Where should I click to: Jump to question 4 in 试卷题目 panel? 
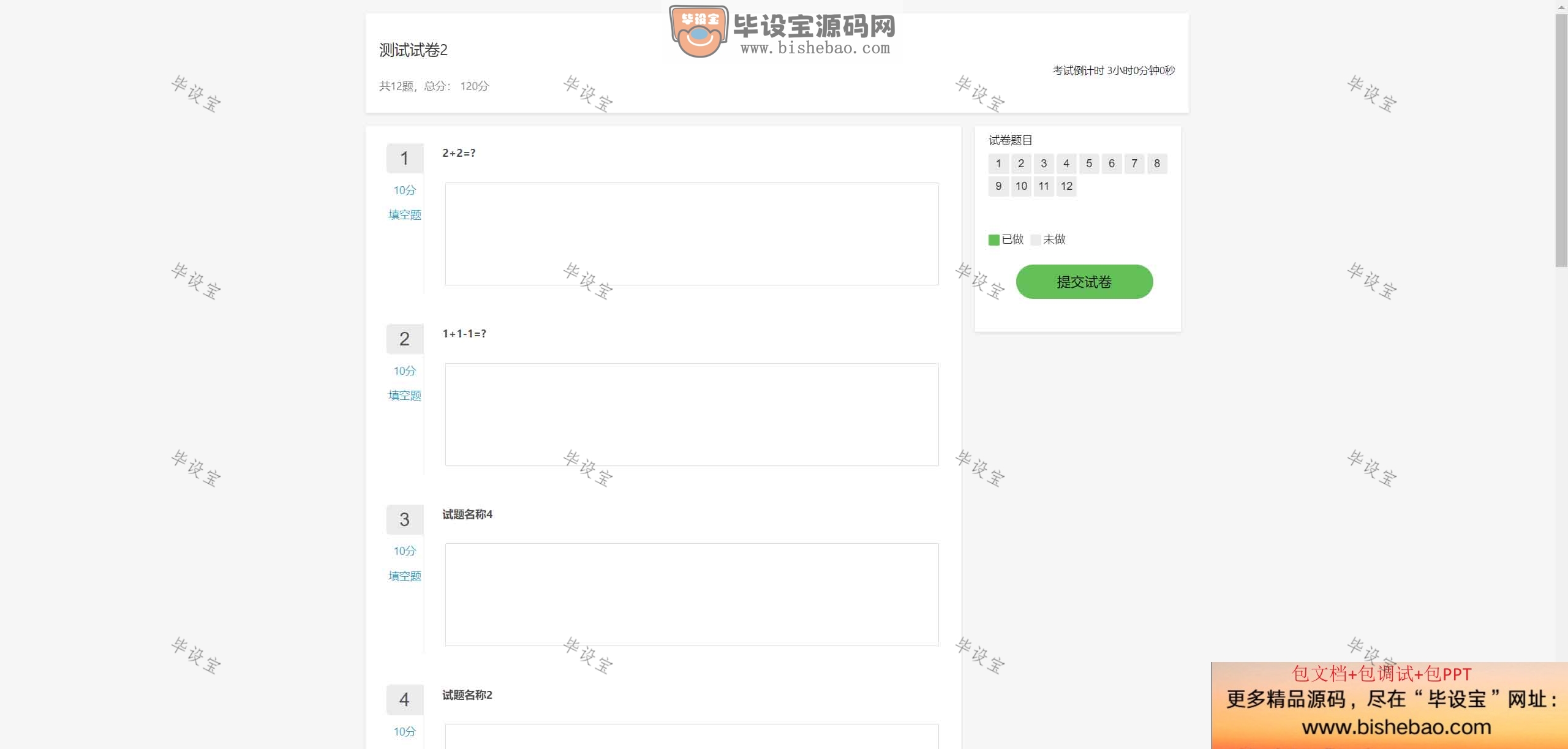pyautogui.click(x=1066, y=164)
